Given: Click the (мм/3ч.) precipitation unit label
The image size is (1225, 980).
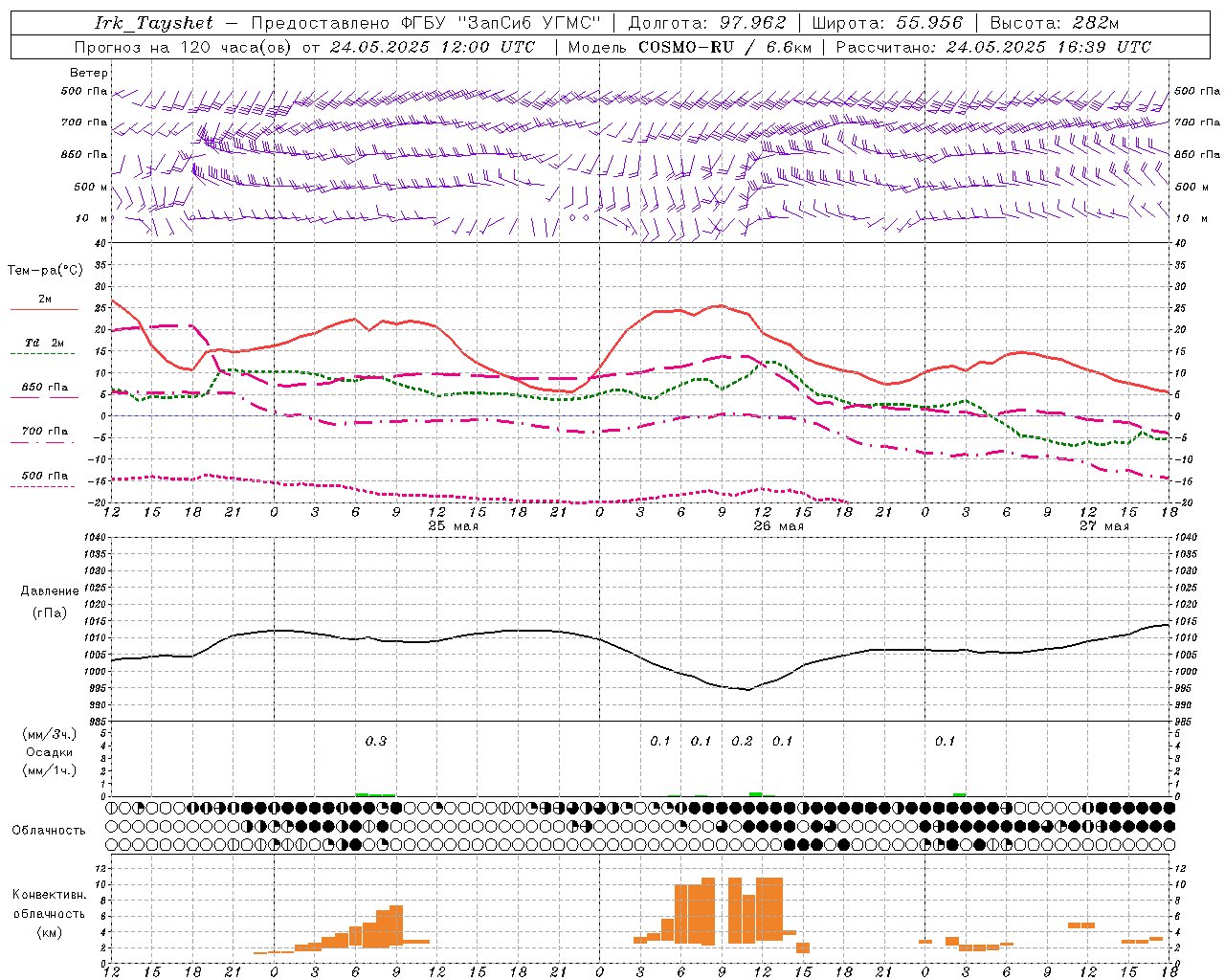Looking at the screenshot, I should click(50, 734).
